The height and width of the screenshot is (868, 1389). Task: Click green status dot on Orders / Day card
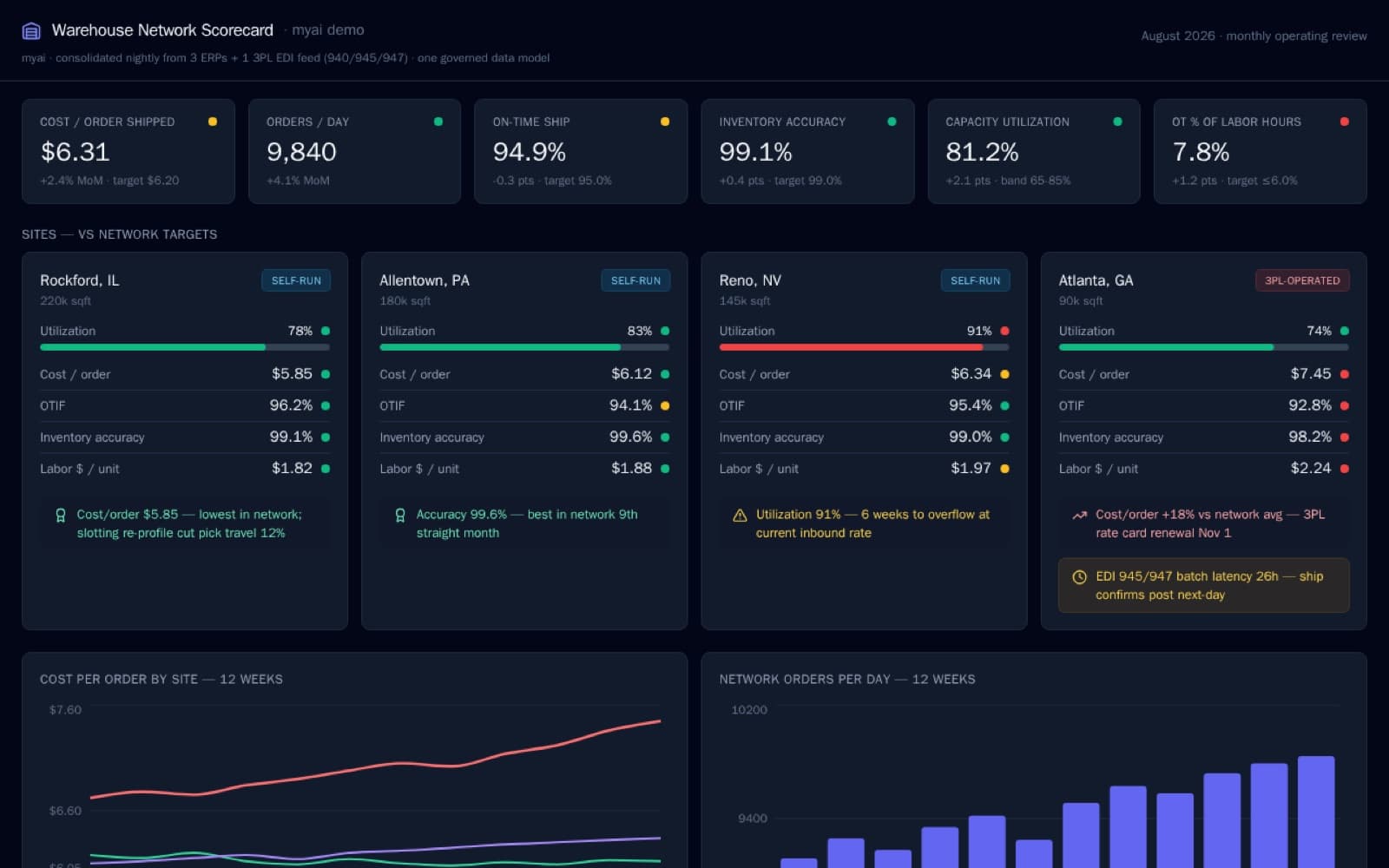click(438, 122)
